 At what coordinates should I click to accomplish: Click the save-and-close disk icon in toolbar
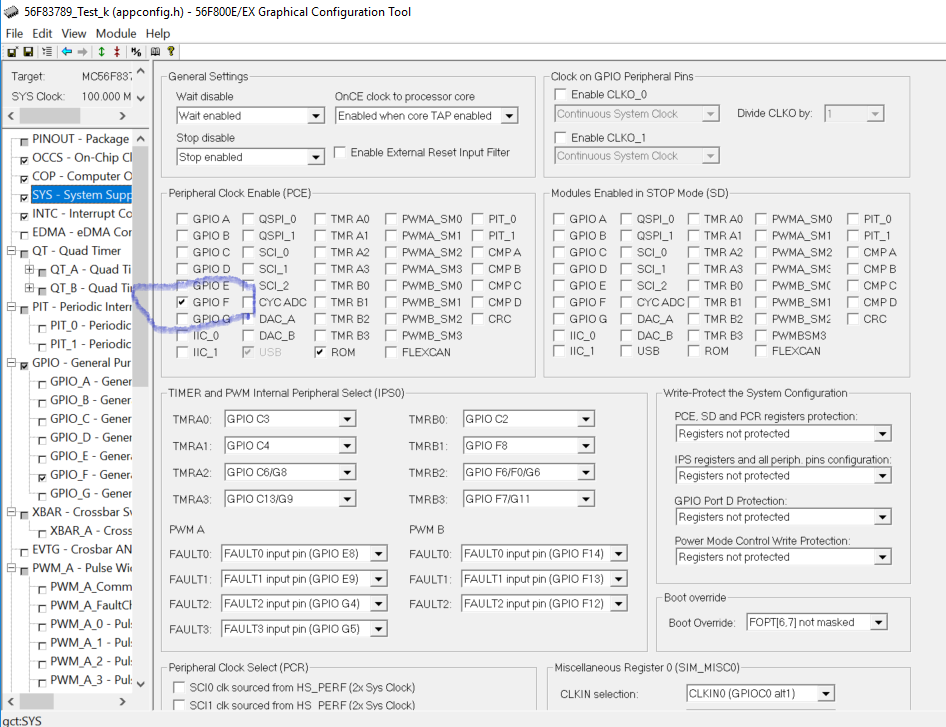(12, 52)
